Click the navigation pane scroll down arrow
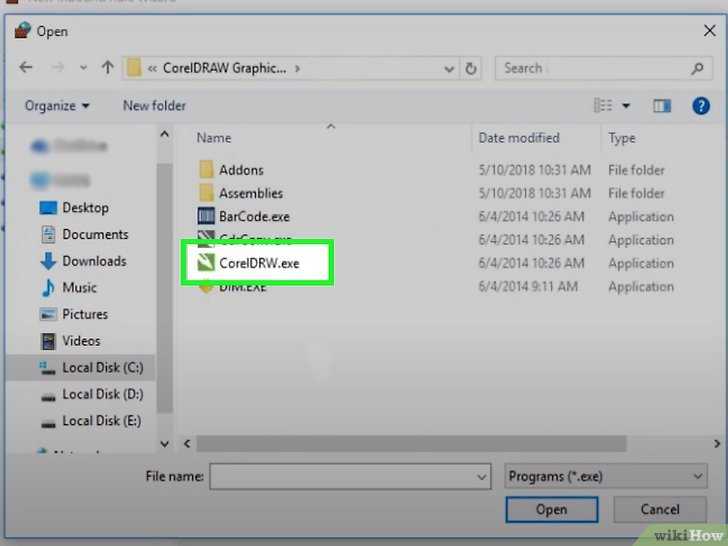Screen dimensions: 728x546 164,444
